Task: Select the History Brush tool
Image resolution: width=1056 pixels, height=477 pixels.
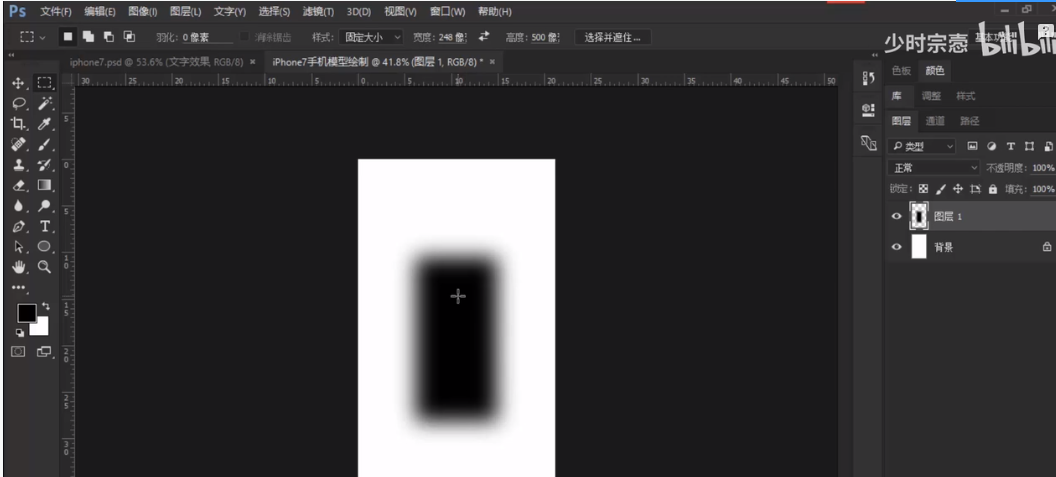Action: click(44, 165)
